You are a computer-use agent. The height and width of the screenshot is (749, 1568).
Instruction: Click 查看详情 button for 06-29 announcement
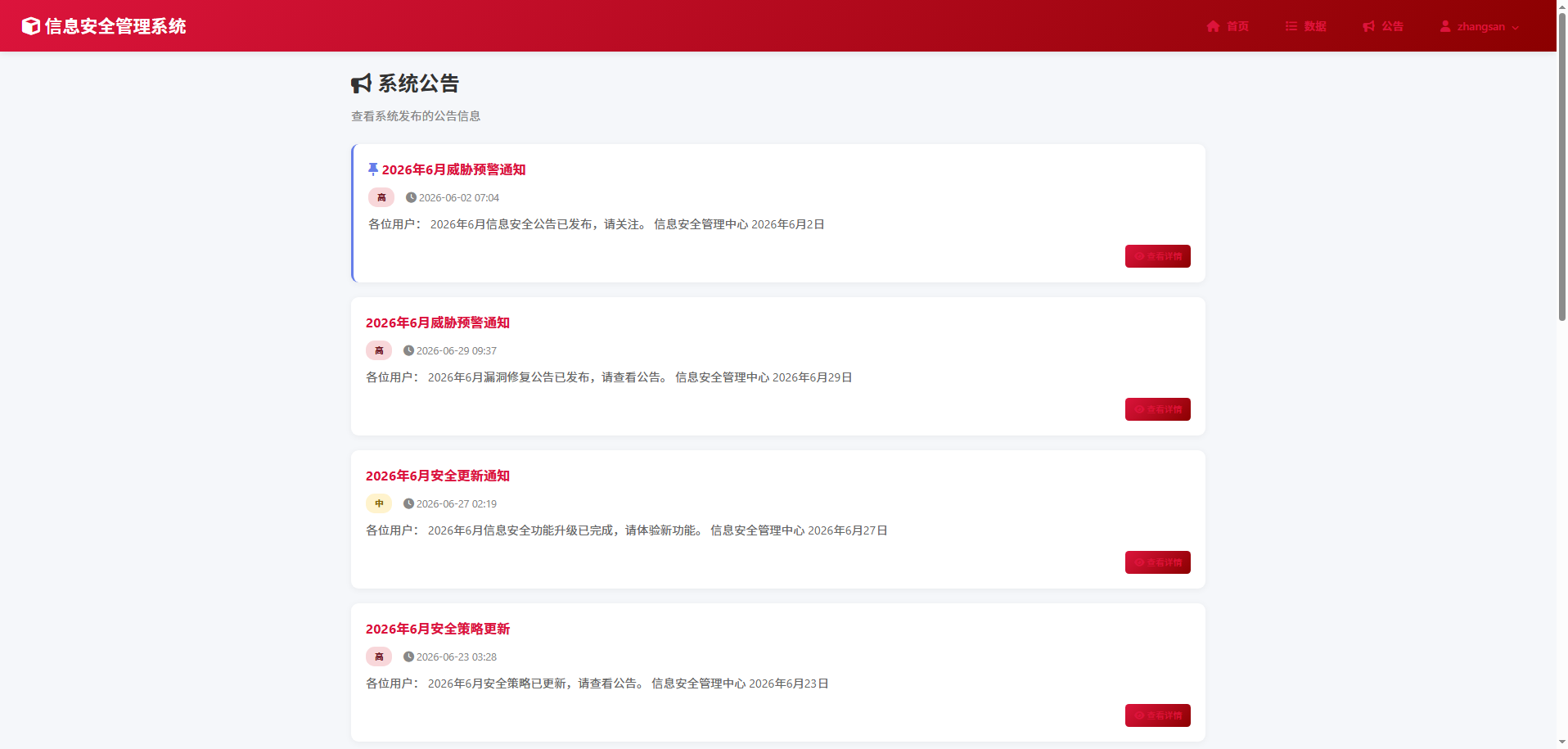coord(1157,409)
